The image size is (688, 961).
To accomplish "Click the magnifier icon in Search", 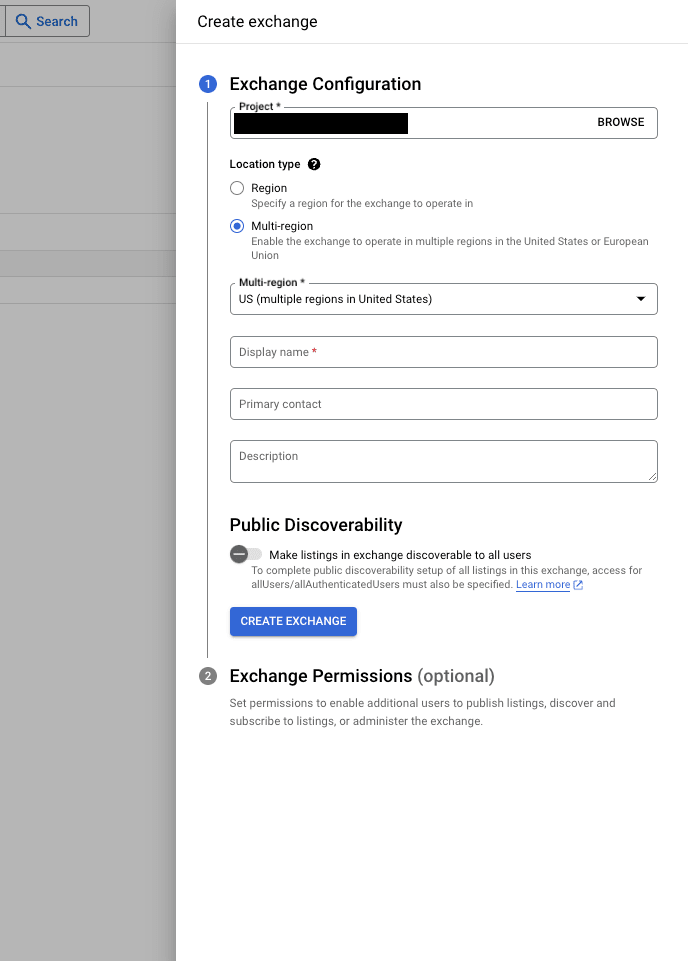I will (23, 21).
